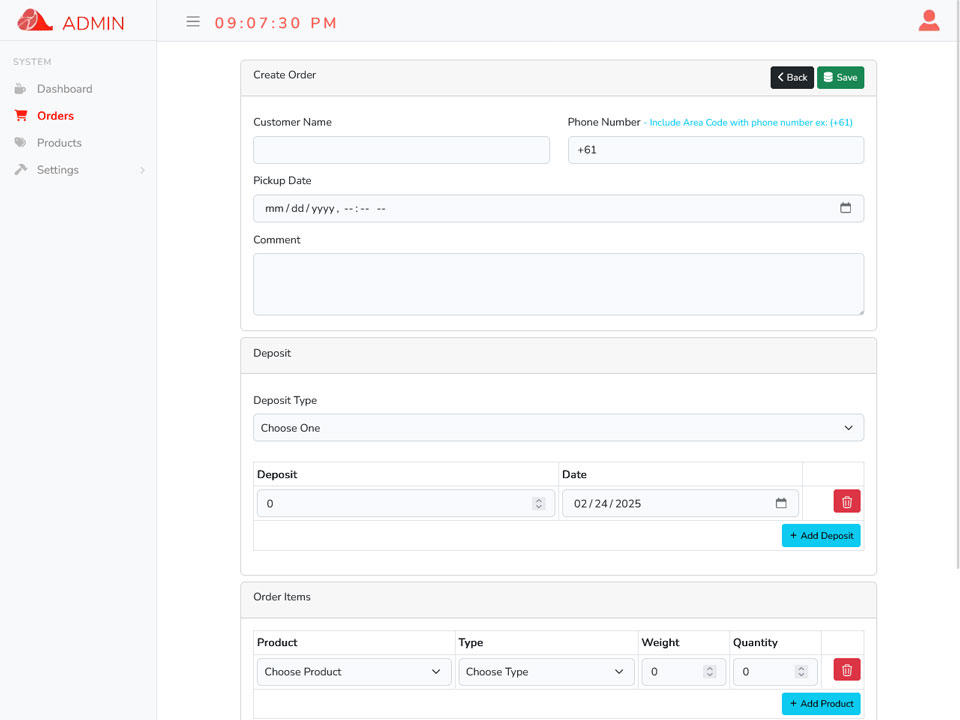Click the Add Deposit button
960x720 pixels.
click(x=821, y=535)
